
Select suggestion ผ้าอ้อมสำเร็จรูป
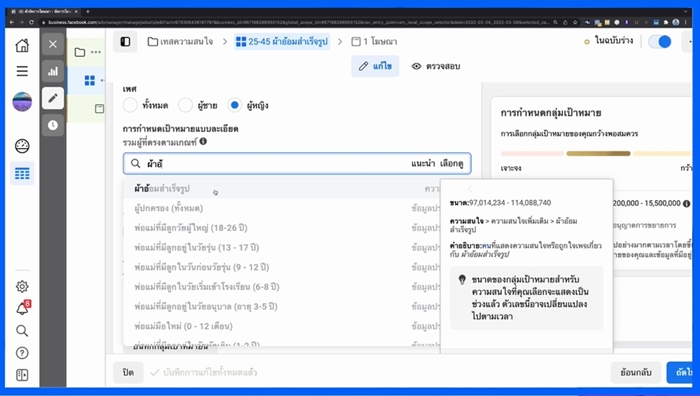[x=282, y=188]
